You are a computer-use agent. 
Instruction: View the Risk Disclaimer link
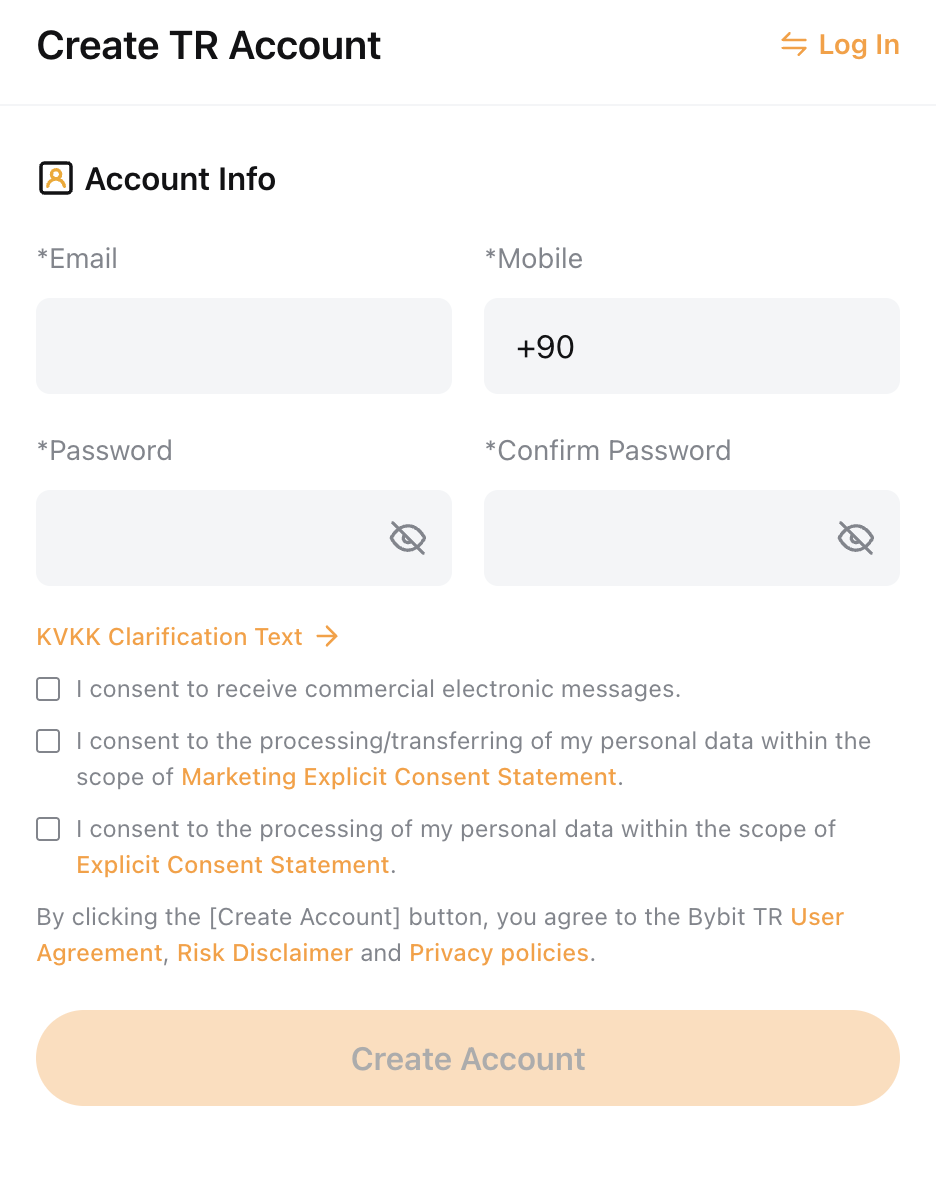click(265, 952)
